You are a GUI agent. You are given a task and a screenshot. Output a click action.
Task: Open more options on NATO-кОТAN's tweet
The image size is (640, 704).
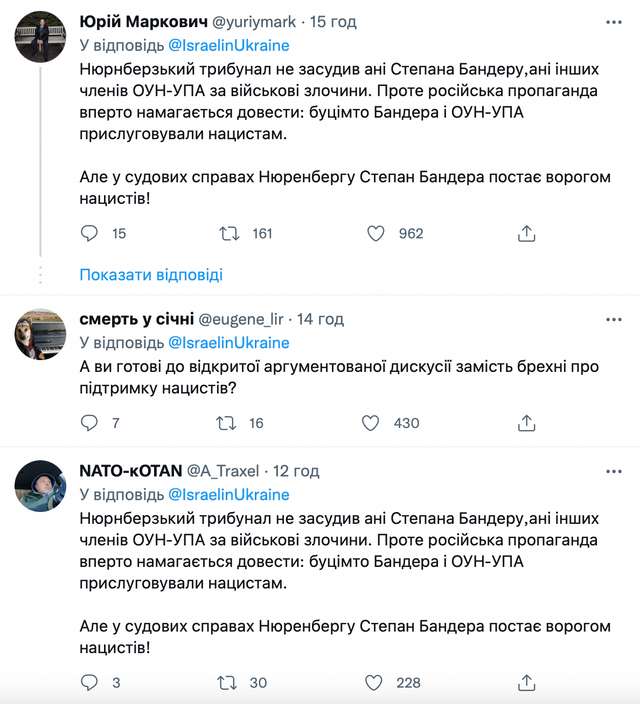(611, 470)
